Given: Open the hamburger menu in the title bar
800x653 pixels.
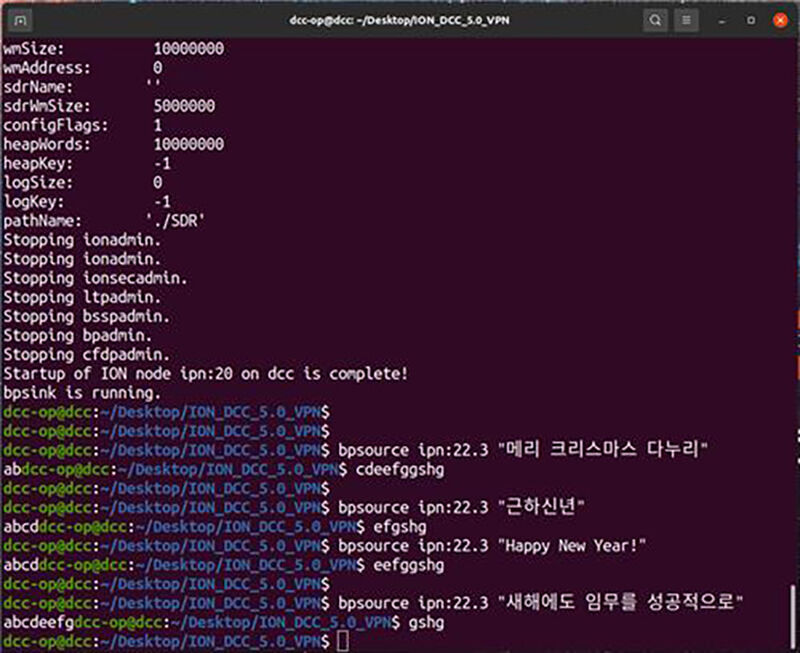Looking at the screenshot, I should pyautogui.click(x=686, y=20).
